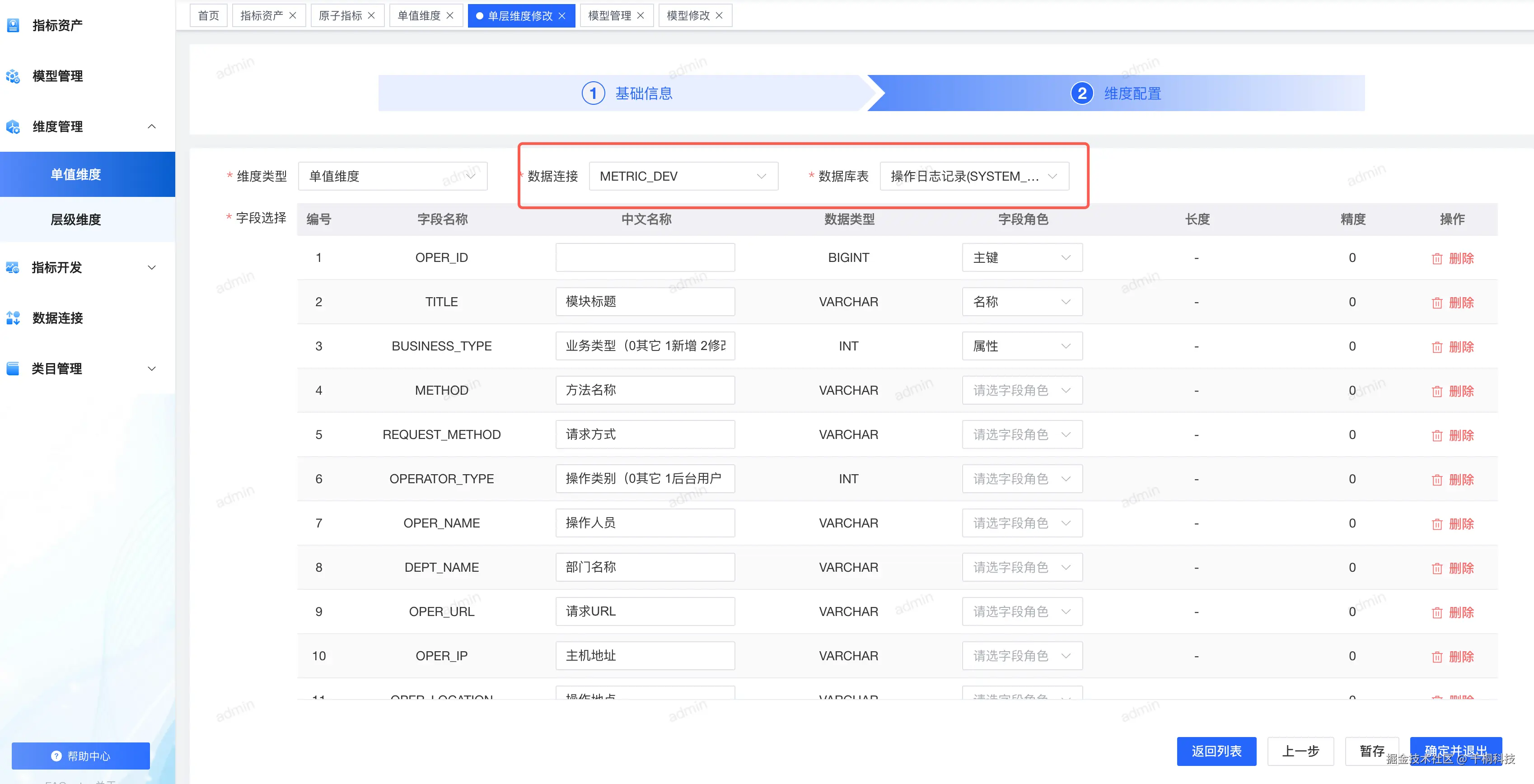Click the 指标资产 sidebar icon

click(x=13, y=25)
